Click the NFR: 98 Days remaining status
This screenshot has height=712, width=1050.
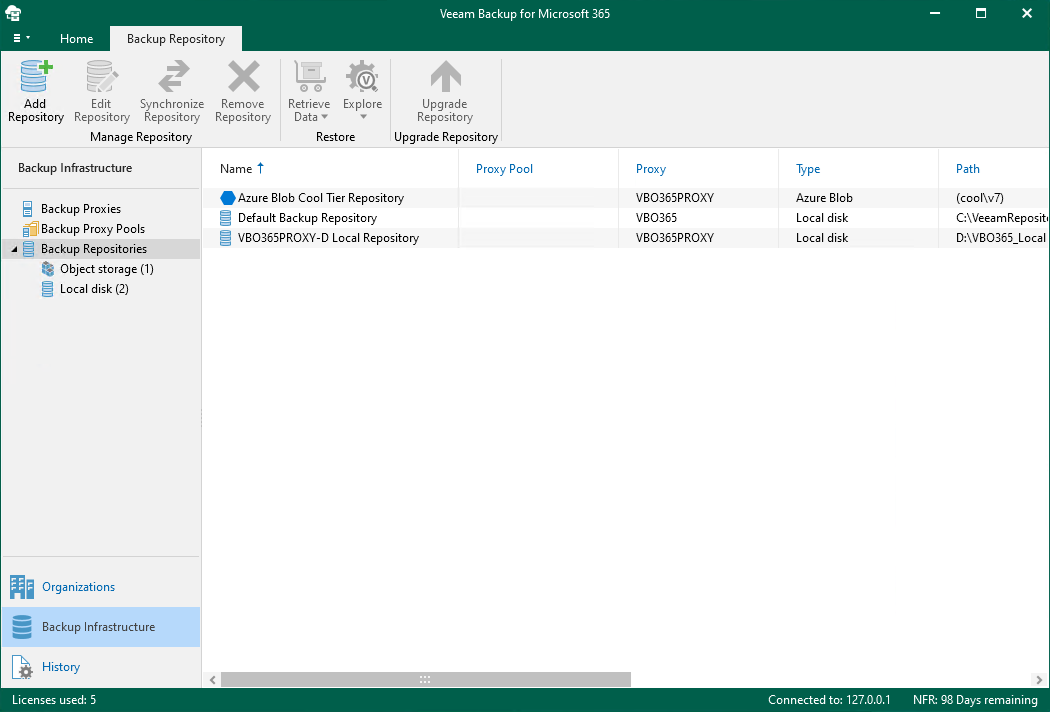pyautogui.click(x=975, y=700)
